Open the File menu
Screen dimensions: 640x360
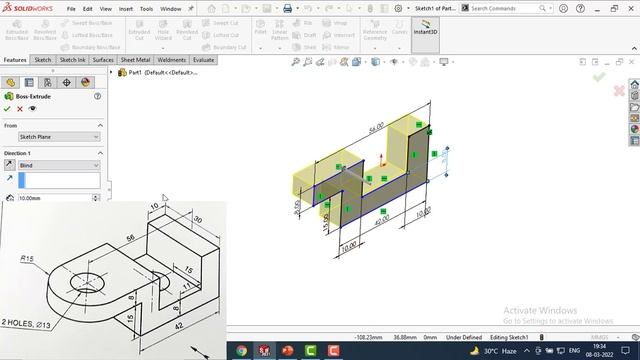71,9
